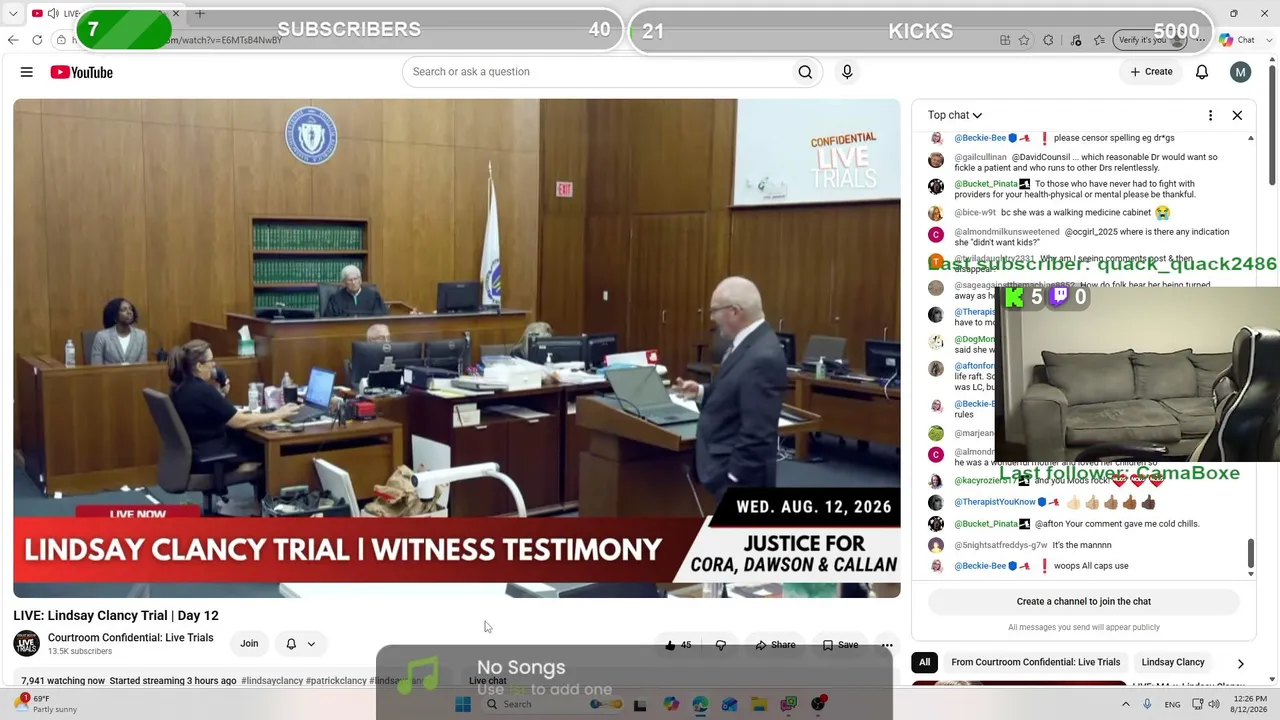Open File Explorer from the taskbar

pos(759,704)
